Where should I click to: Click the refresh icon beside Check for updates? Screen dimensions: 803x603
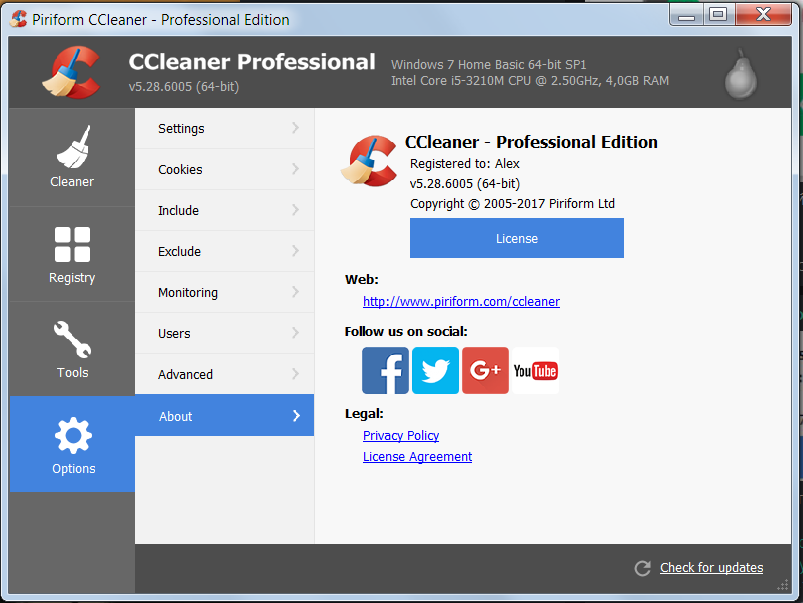[643, 568]
